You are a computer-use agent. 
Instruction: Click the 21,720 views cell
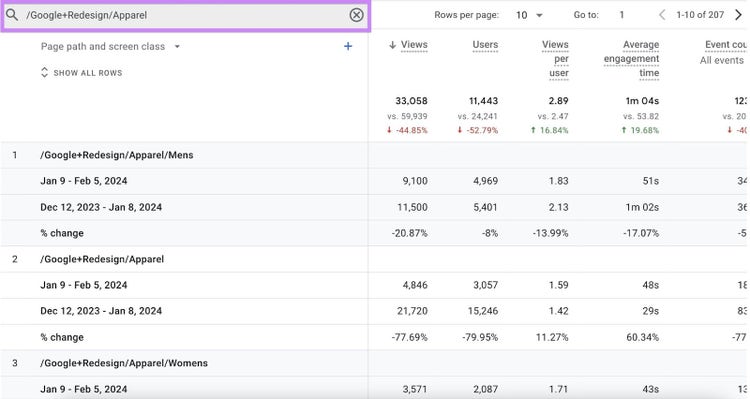click(x=412, y=311)
